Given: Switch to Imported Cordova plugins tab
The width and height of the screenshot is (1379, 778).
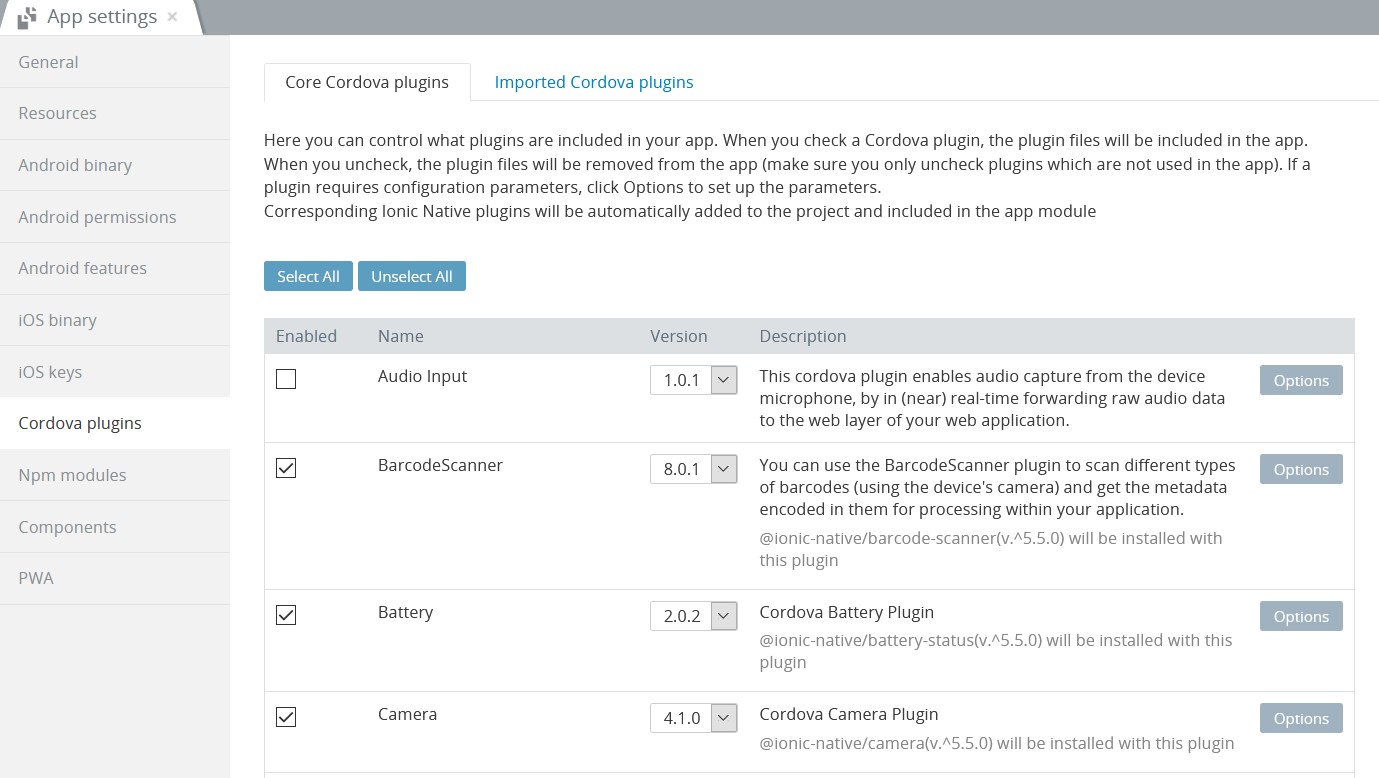Looking at the screenshot, I should (x=594, y=82).
